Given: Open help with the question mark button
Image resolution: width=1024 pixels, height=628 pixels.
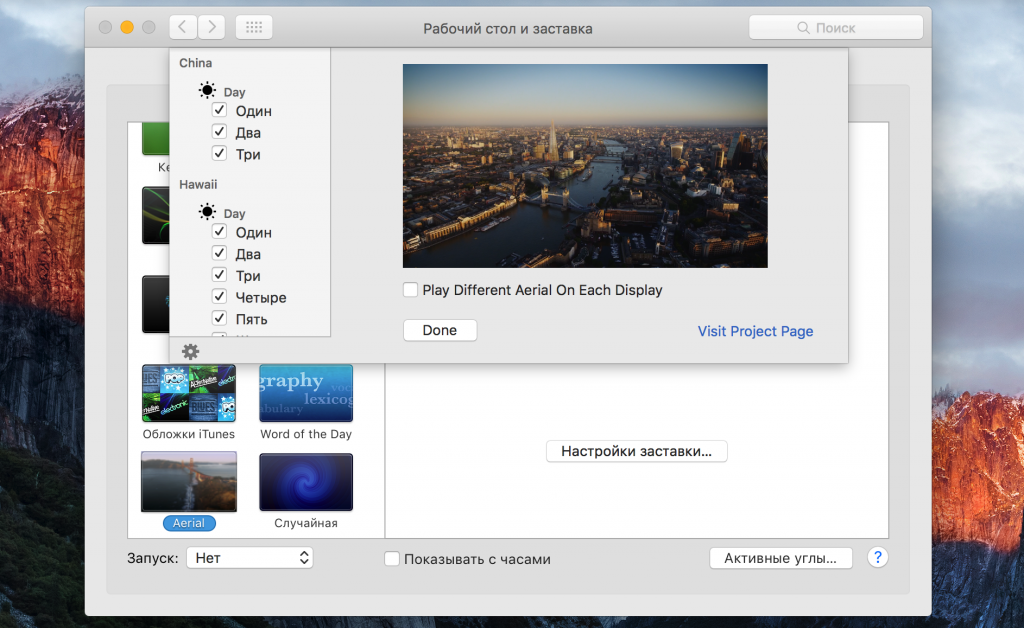Looking at the screenshot, I should pos(878,558).
